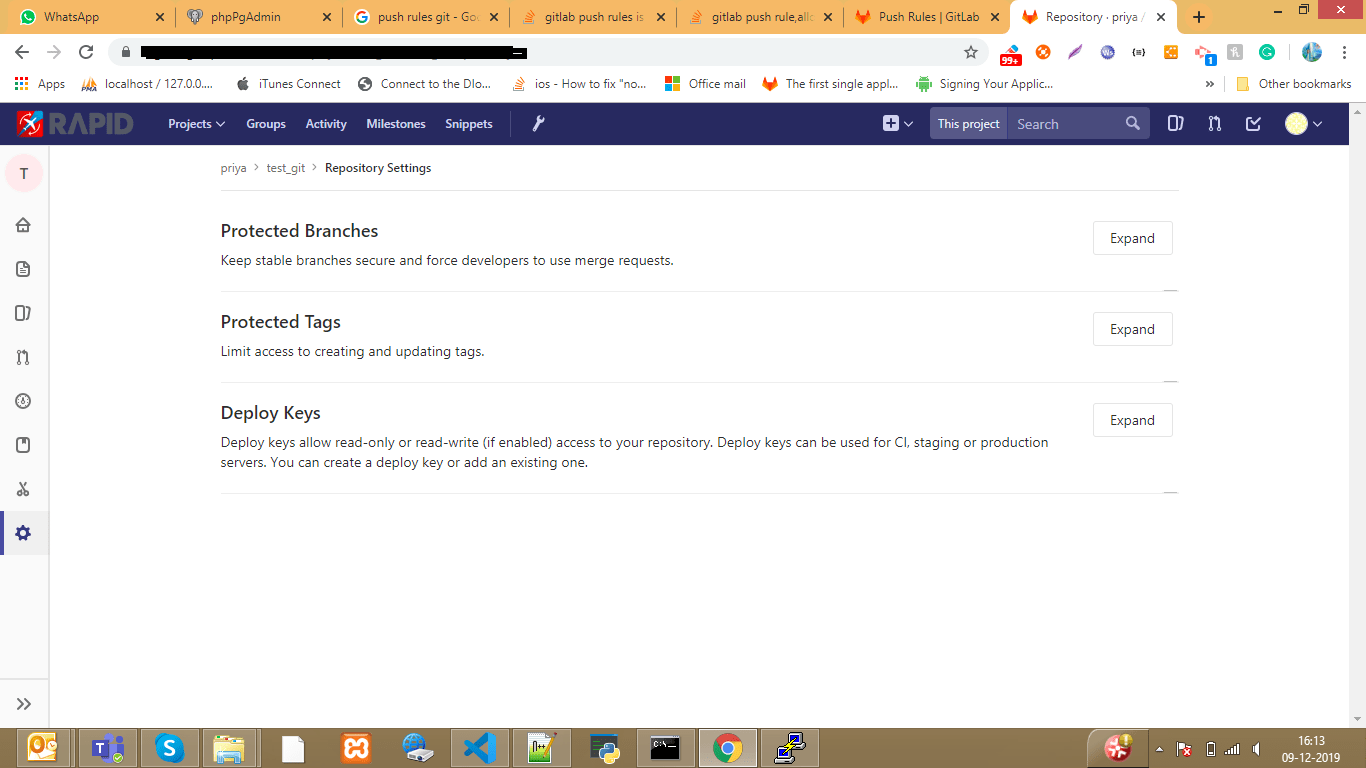The height and width of the screenshot is (768, 1366).
Task: Open your To-Do List check icon
Action: click(x=1253, y=123)
